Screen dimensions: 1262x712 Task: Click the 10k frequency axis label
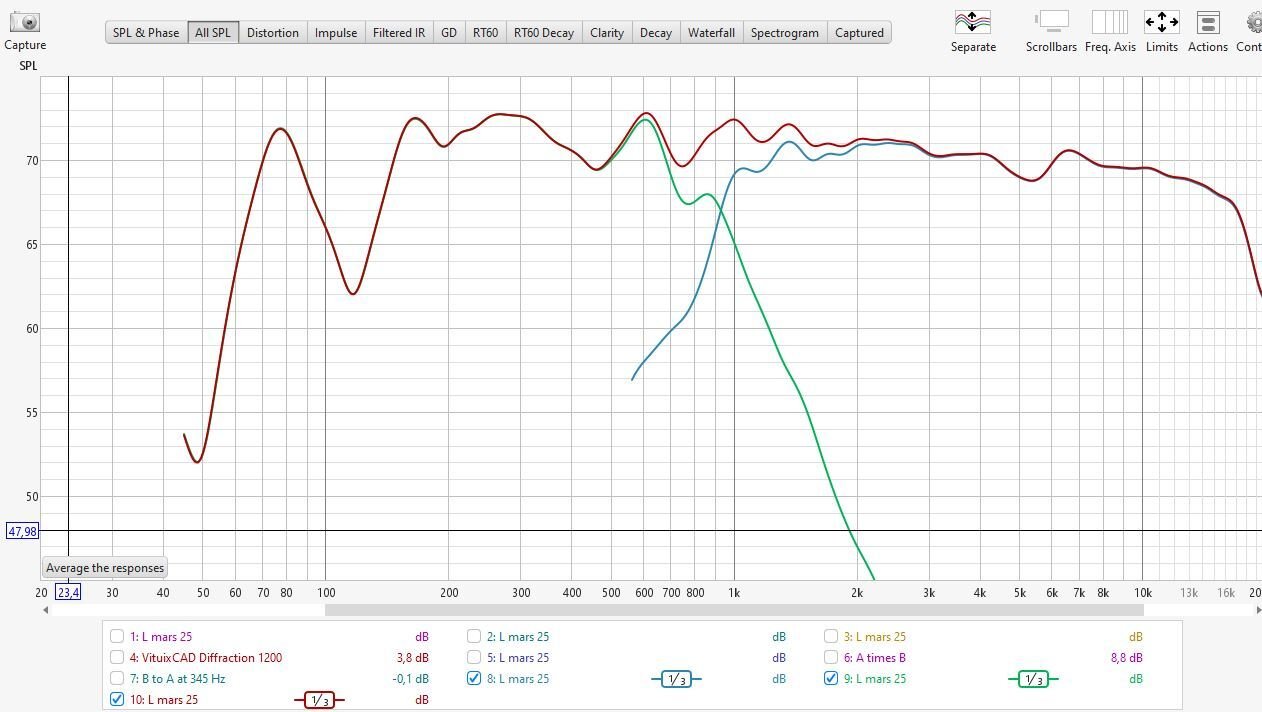pos(1142,592)
